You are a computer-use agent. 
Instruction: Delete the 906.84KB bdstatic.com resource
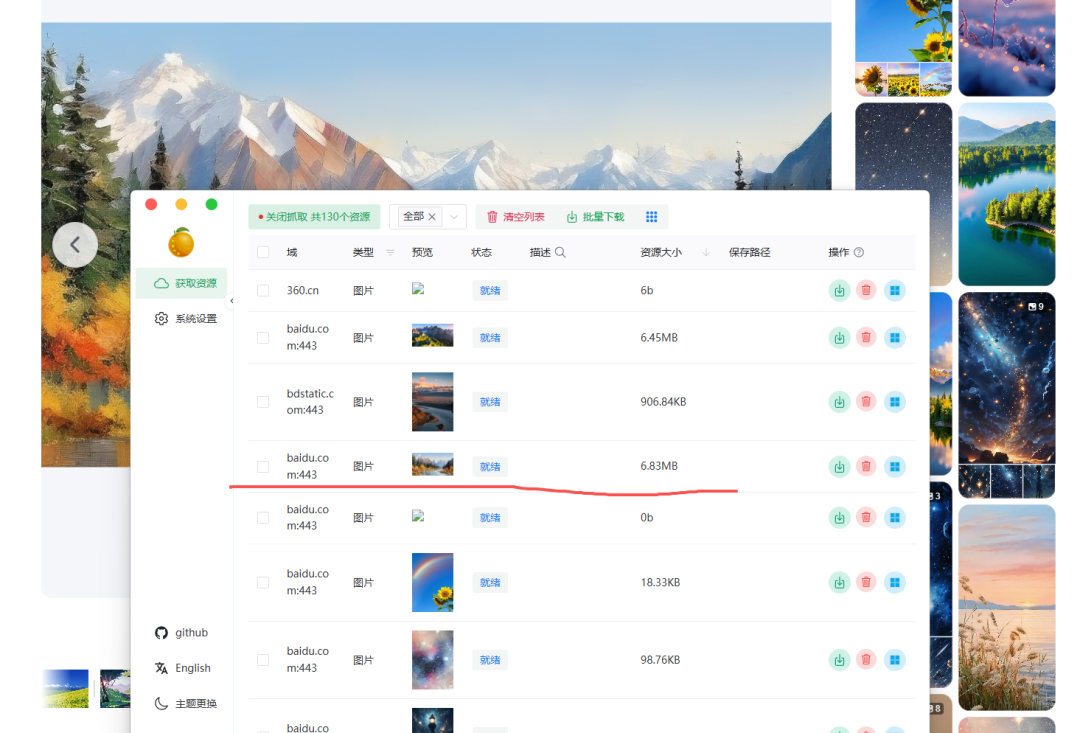866,401
